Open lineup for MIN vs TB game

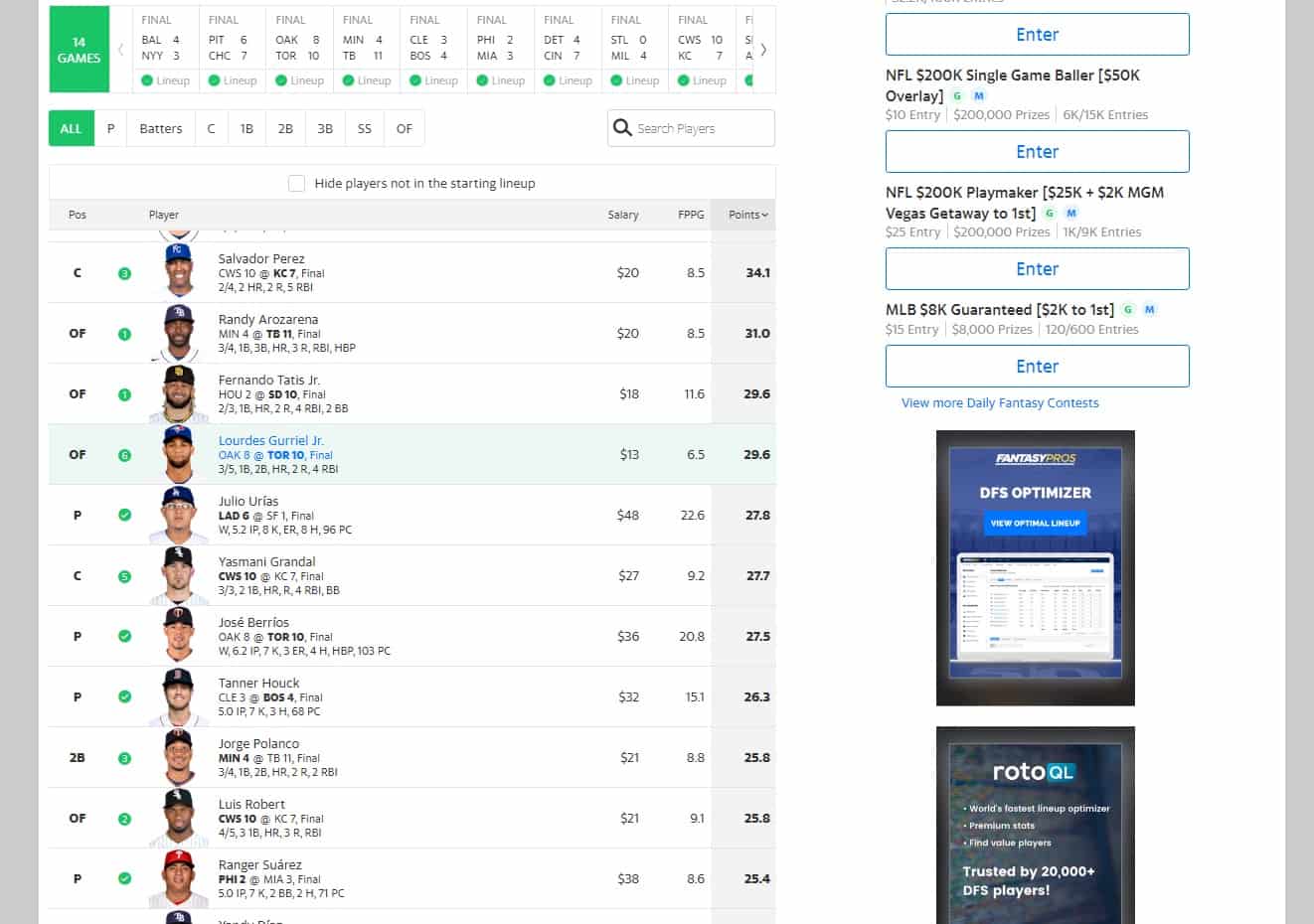point(367,80)
